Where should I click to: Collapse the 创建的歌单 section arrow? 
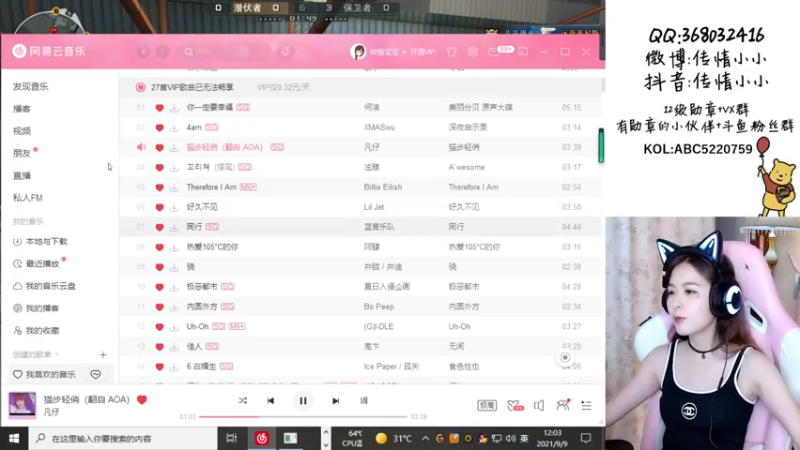(57, 354)
